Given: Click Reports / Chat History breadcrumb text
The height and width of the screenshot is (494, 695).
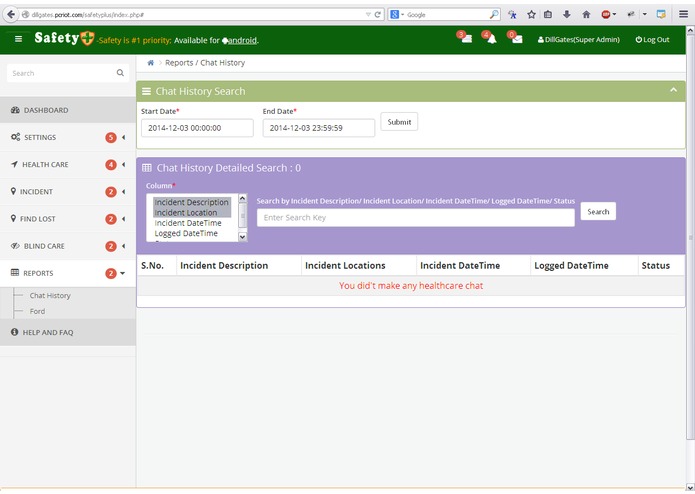Looking at the screenshot, I should tap(205, 63).
